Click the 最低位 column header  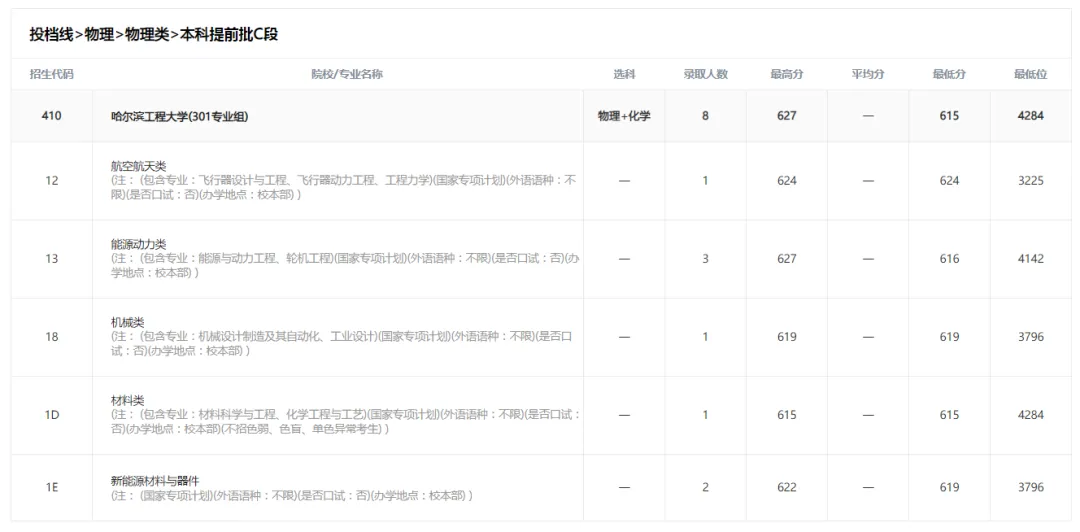(1030, 74)
